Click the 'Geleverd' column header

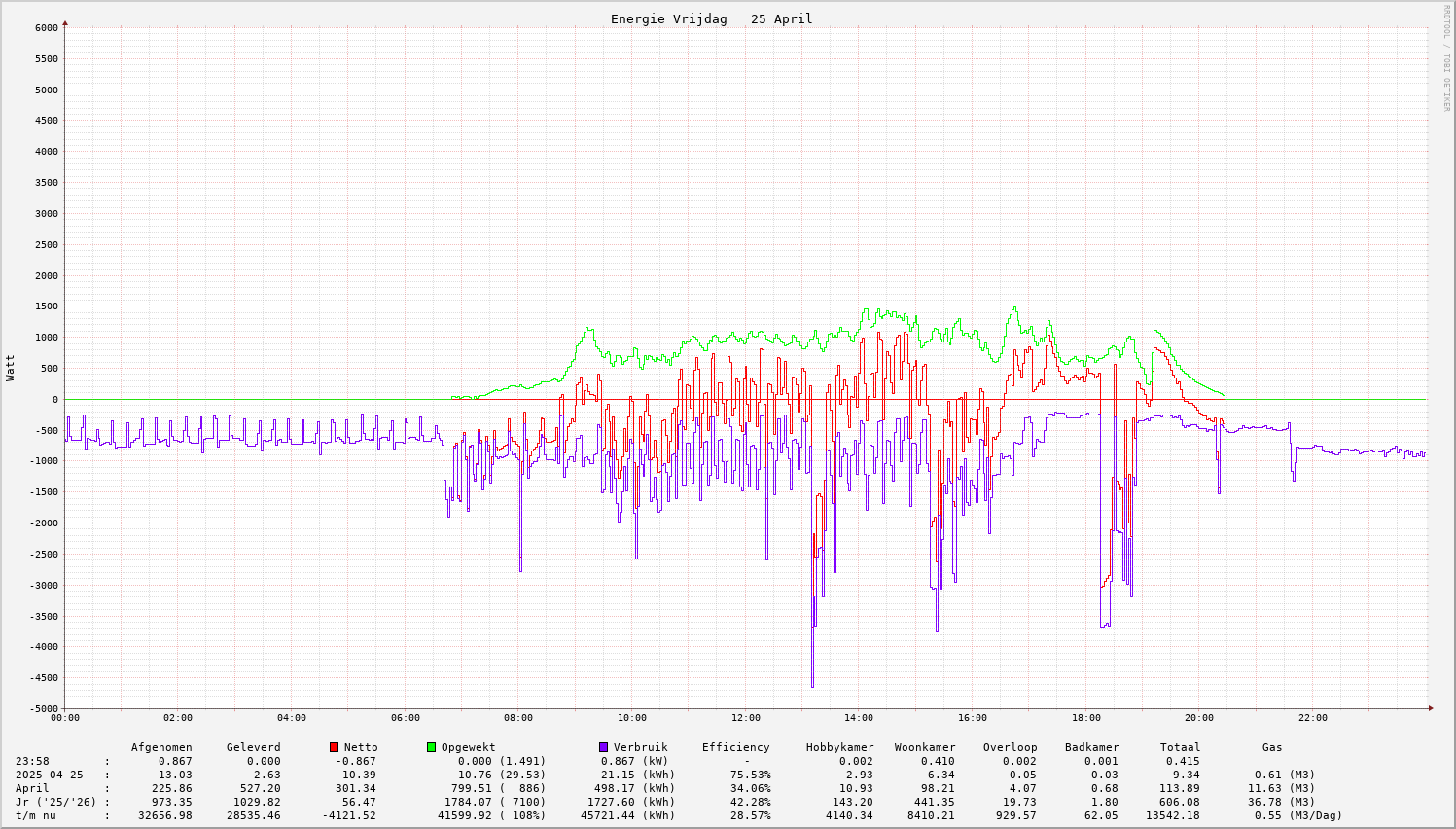coord(253,747)
